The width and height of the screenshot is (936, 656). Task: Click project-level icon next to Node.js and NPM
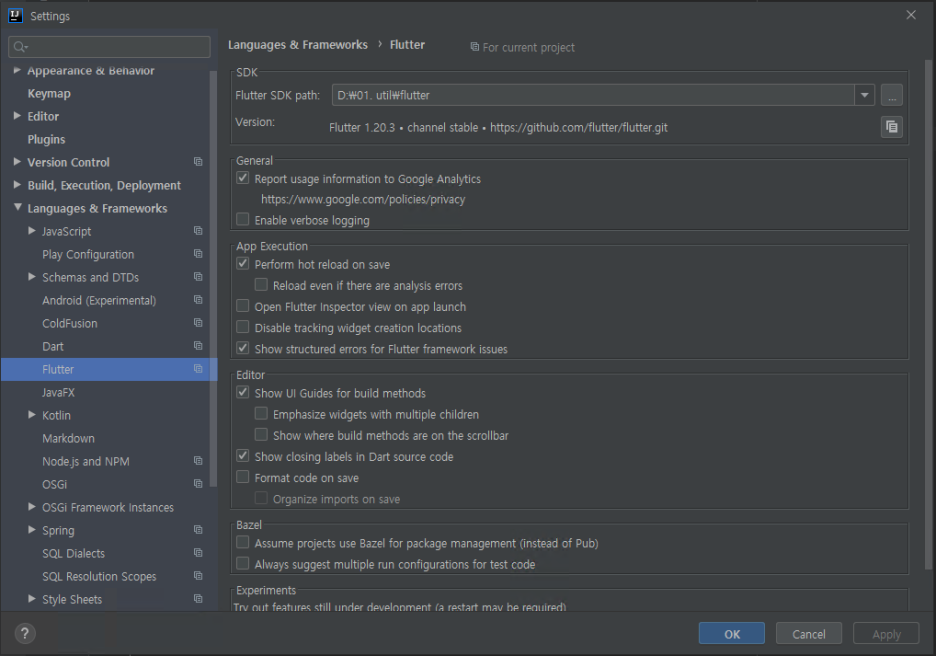198,461
